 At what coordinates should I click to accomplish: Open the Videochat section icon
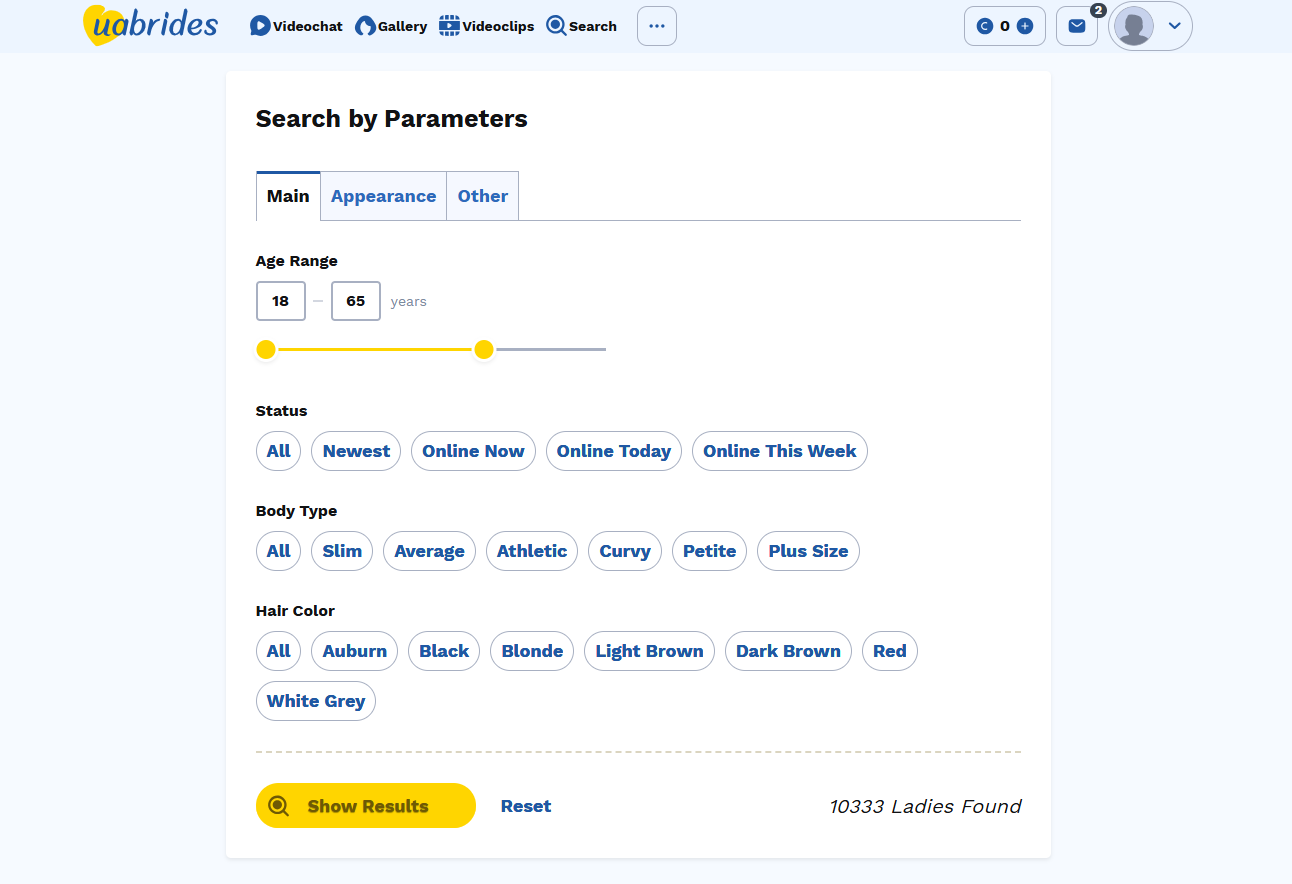pos(258,26)
